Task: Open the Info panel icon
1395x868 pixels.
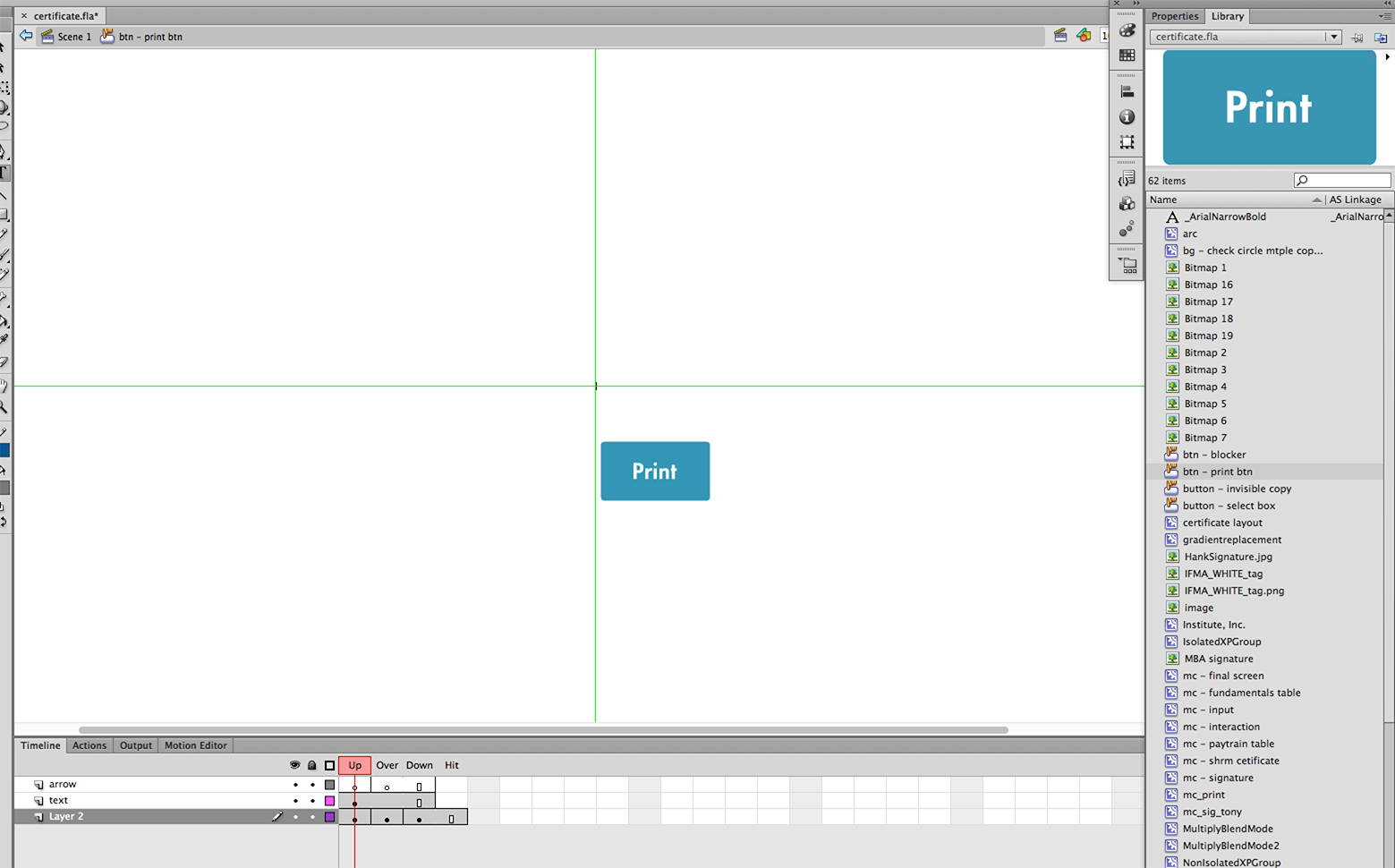Action: click(x=1127, y=117)
